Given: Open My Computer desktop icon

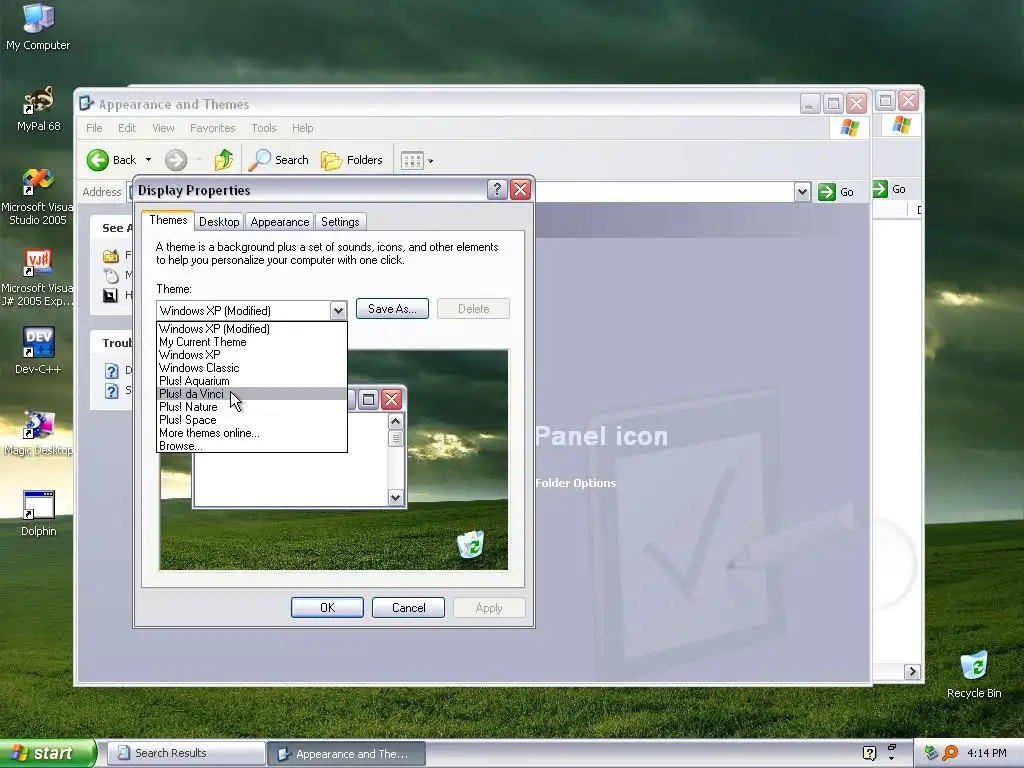Looking at the screenshot, I should pyautogui.click(x=38, y=26).
